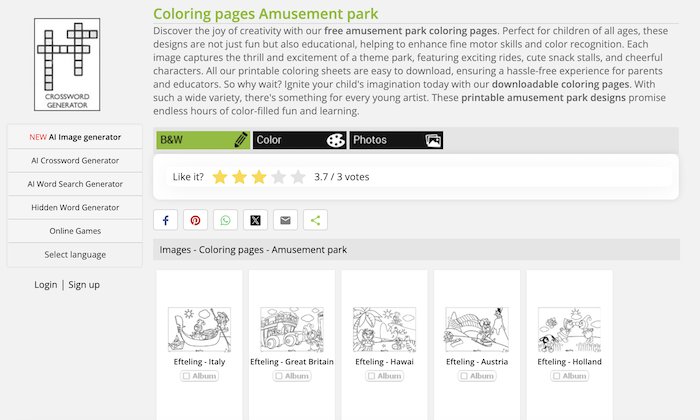Screen dimensions: 700x420
Task: Select the B&W tab
Action: pyautogui.click(x=202, y=140)
